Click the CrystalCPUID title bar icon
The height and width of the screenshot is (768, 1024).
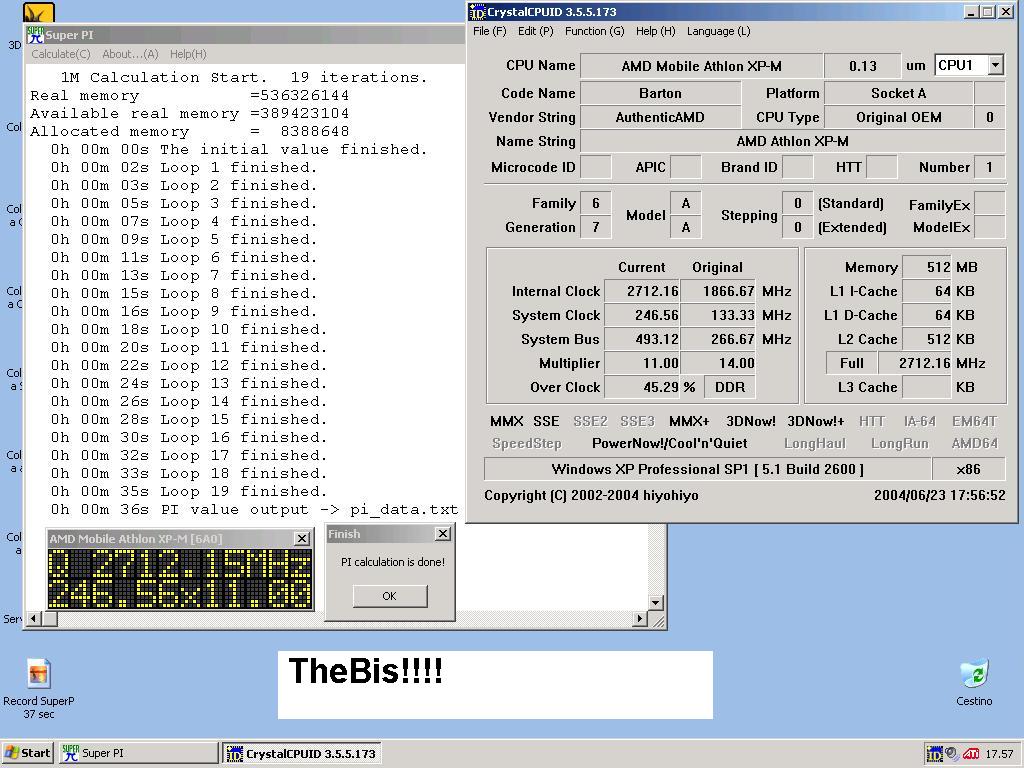478,12
